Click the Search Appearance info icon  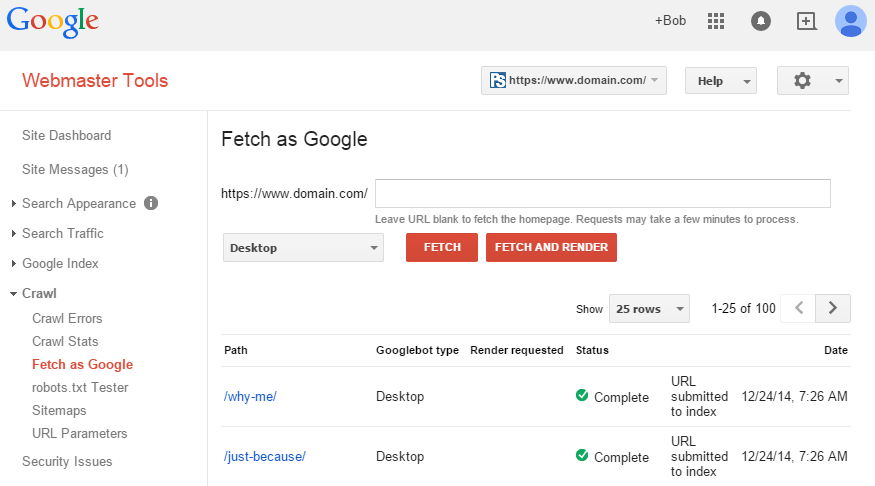tap(151, 203)
